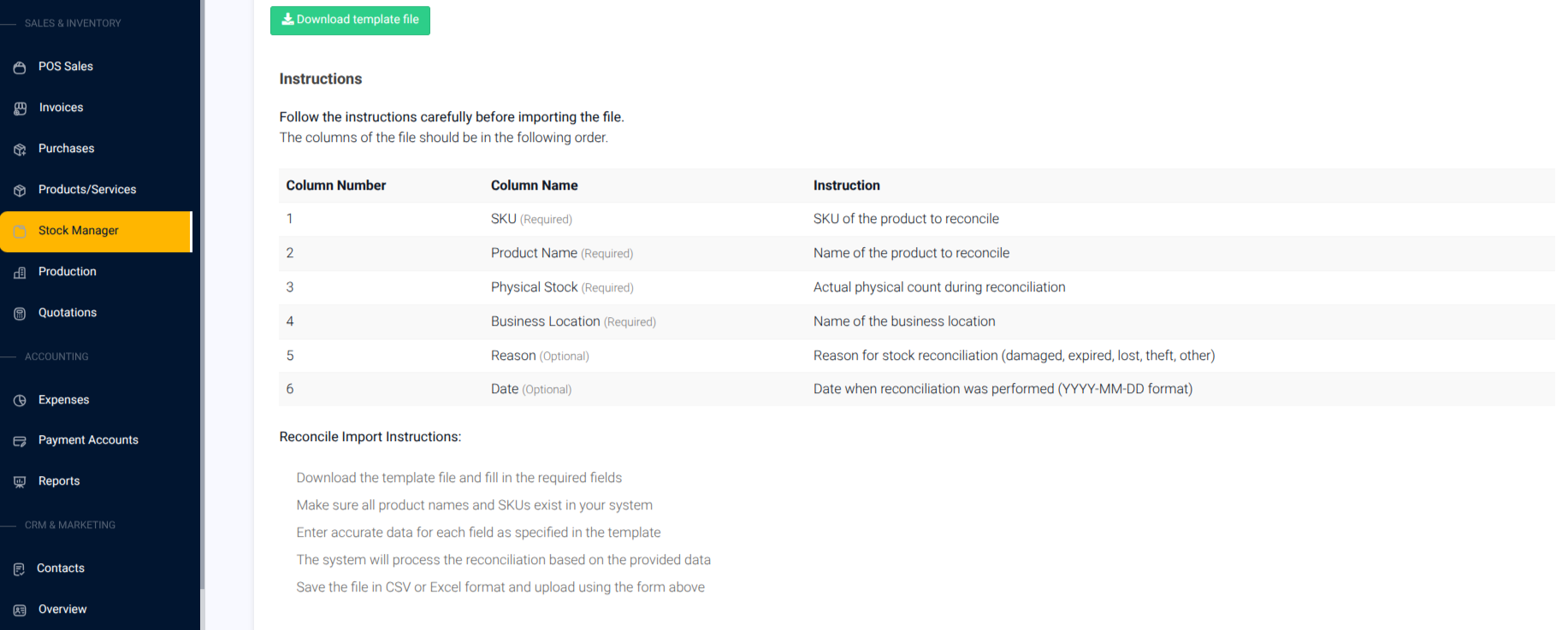Click the Products/Services box icon
Screen dimensions: 1568x630
pyautogui.click(x=20, y=190)
